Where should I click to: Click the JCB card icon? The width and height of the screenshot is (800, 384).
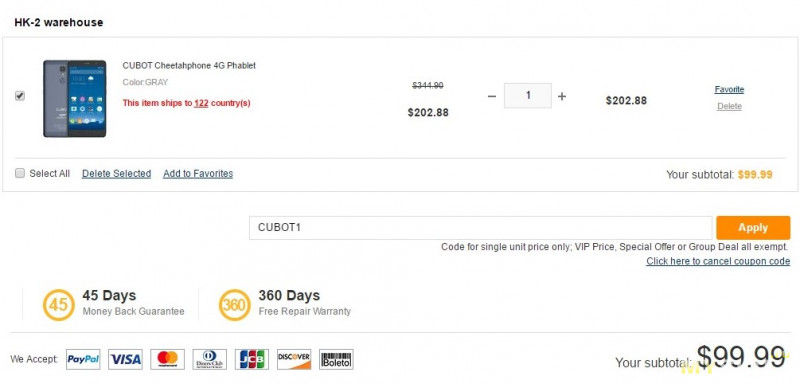point(252,360)
